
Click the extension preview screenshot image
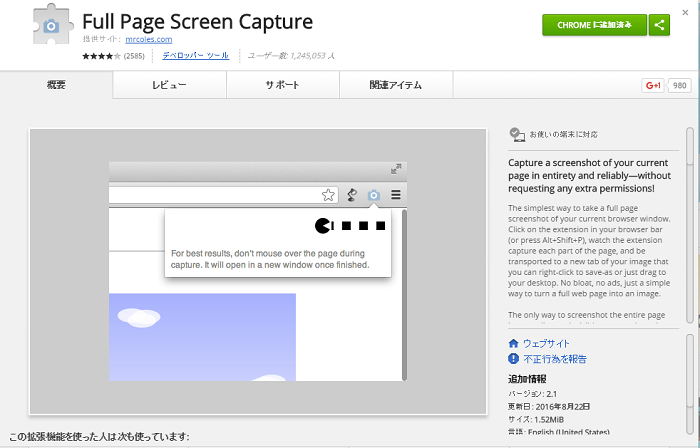(258, 272)
